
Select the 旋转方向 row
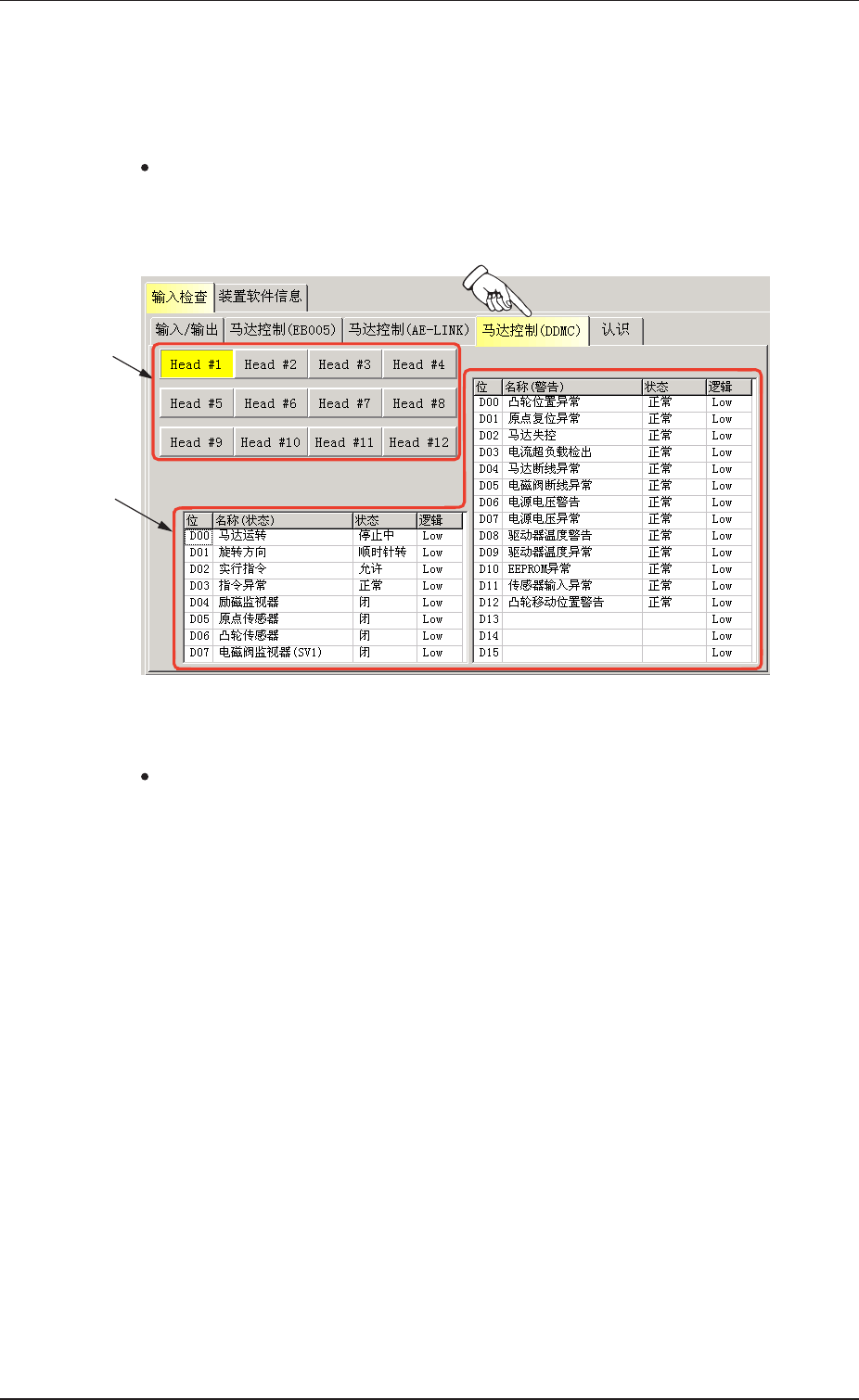coord(323,553)
